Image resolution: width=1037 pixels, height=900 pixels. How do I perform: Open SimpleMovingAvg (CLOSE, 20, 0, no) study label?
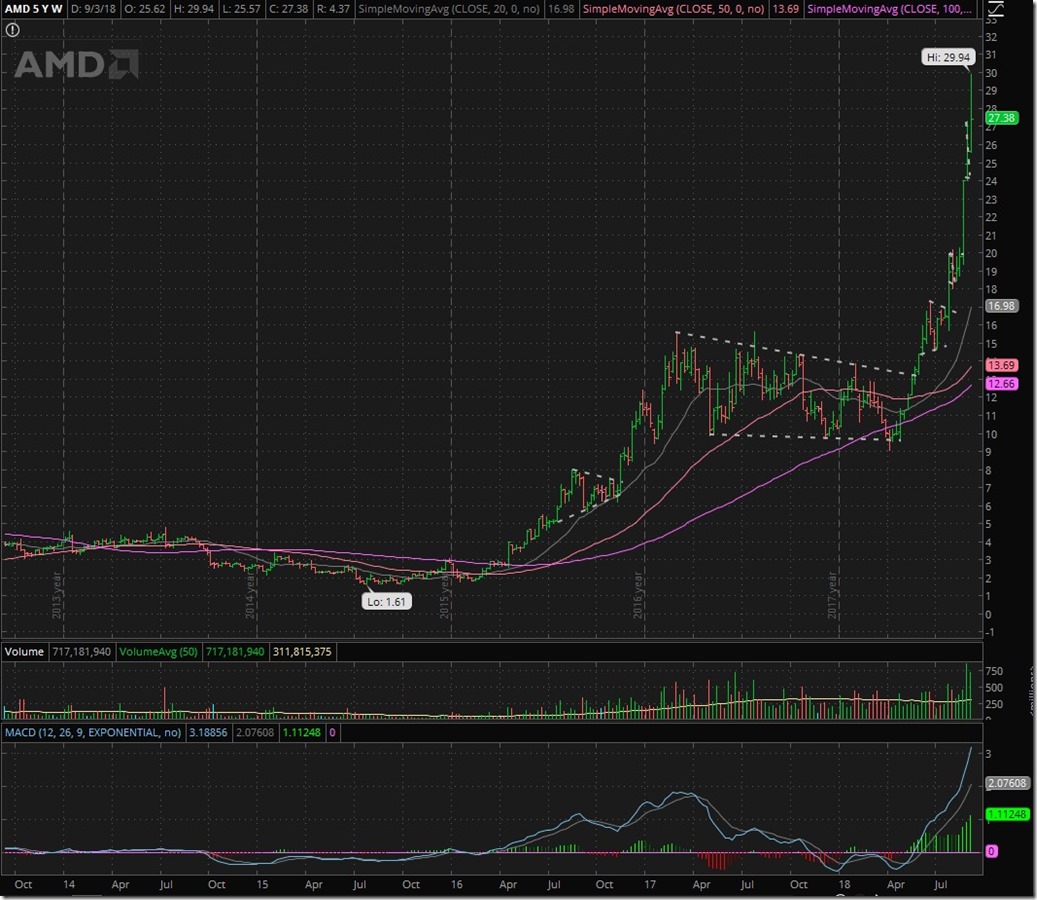(x=449, y=9)
